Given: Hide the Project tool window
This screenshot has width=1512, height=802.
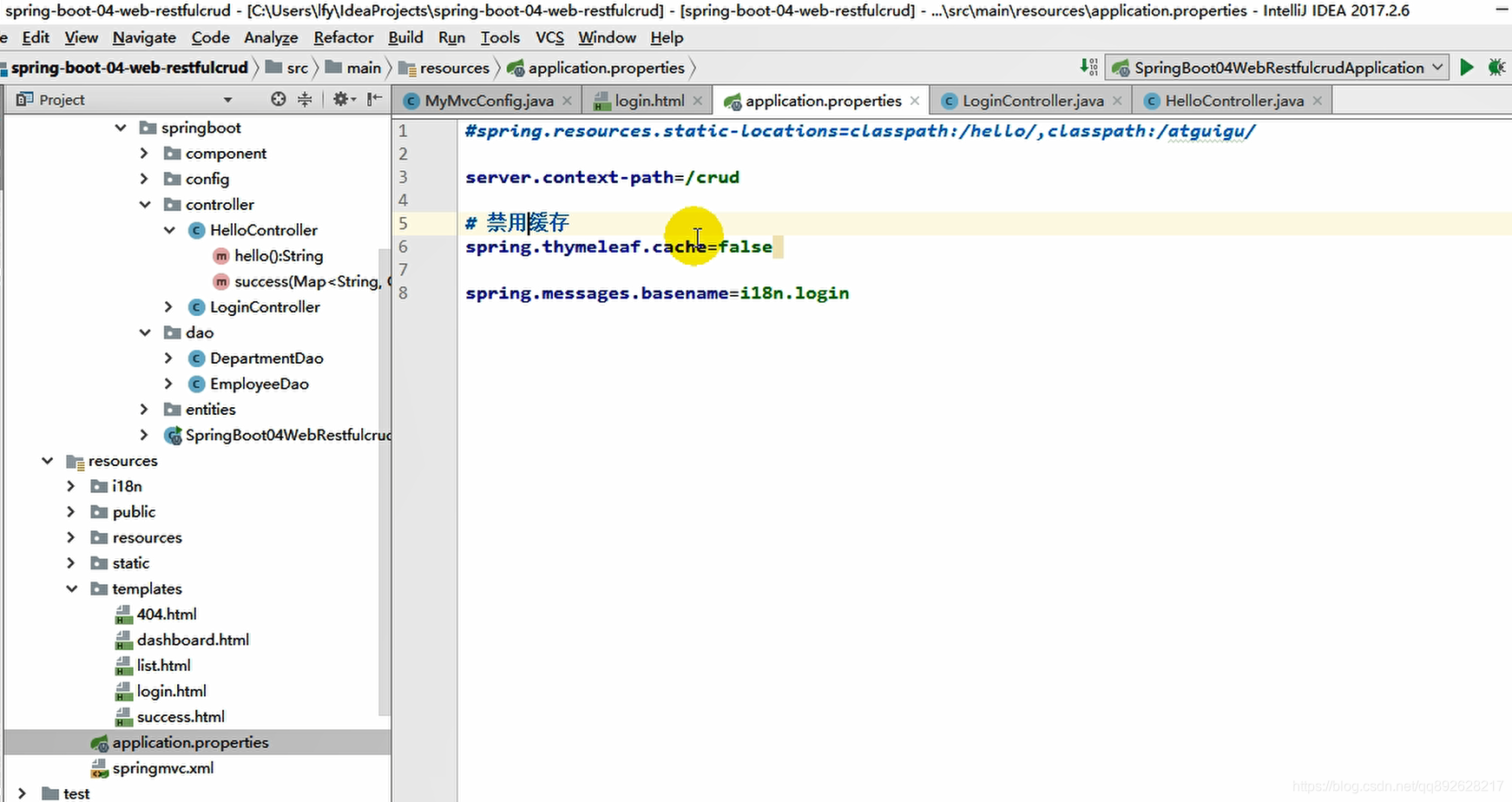Looking at the screenshot, I should pyautogui.click(x=374, y=99).
